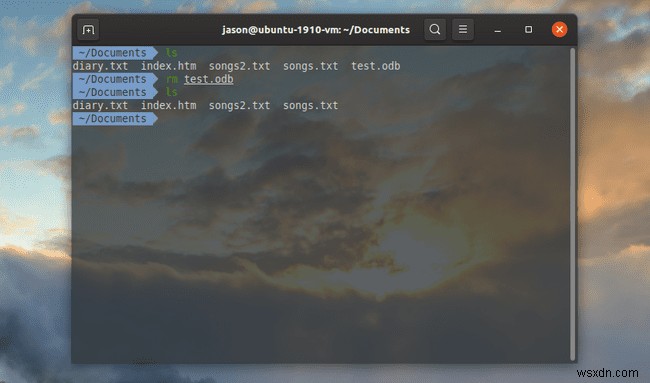Click the ~/Documents prompt before rm
Screen dimensions: 650x383
tap(114, 79)
